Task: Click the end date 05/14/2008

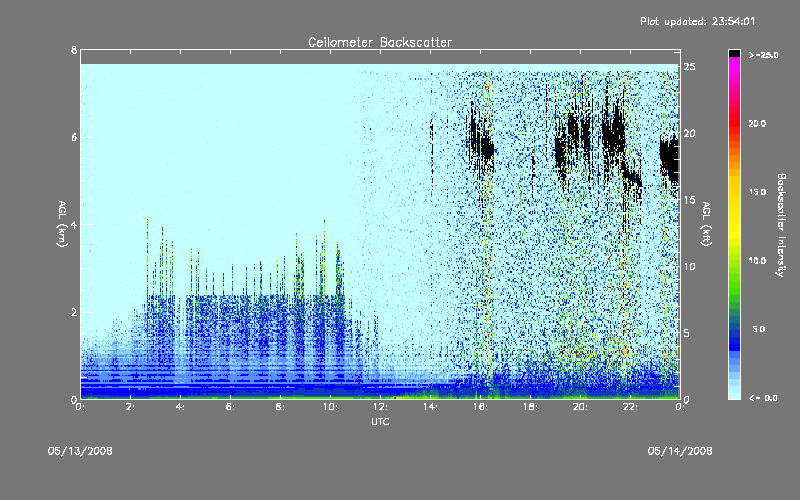Action: tap(680, 451)
